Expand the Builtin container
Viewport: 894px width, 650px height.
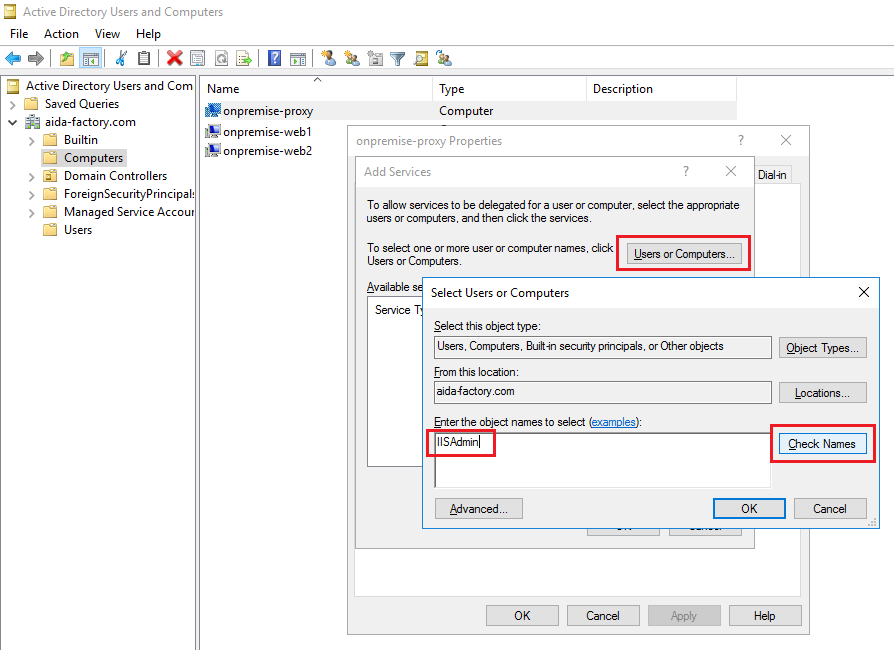click(x=31, y=139)
